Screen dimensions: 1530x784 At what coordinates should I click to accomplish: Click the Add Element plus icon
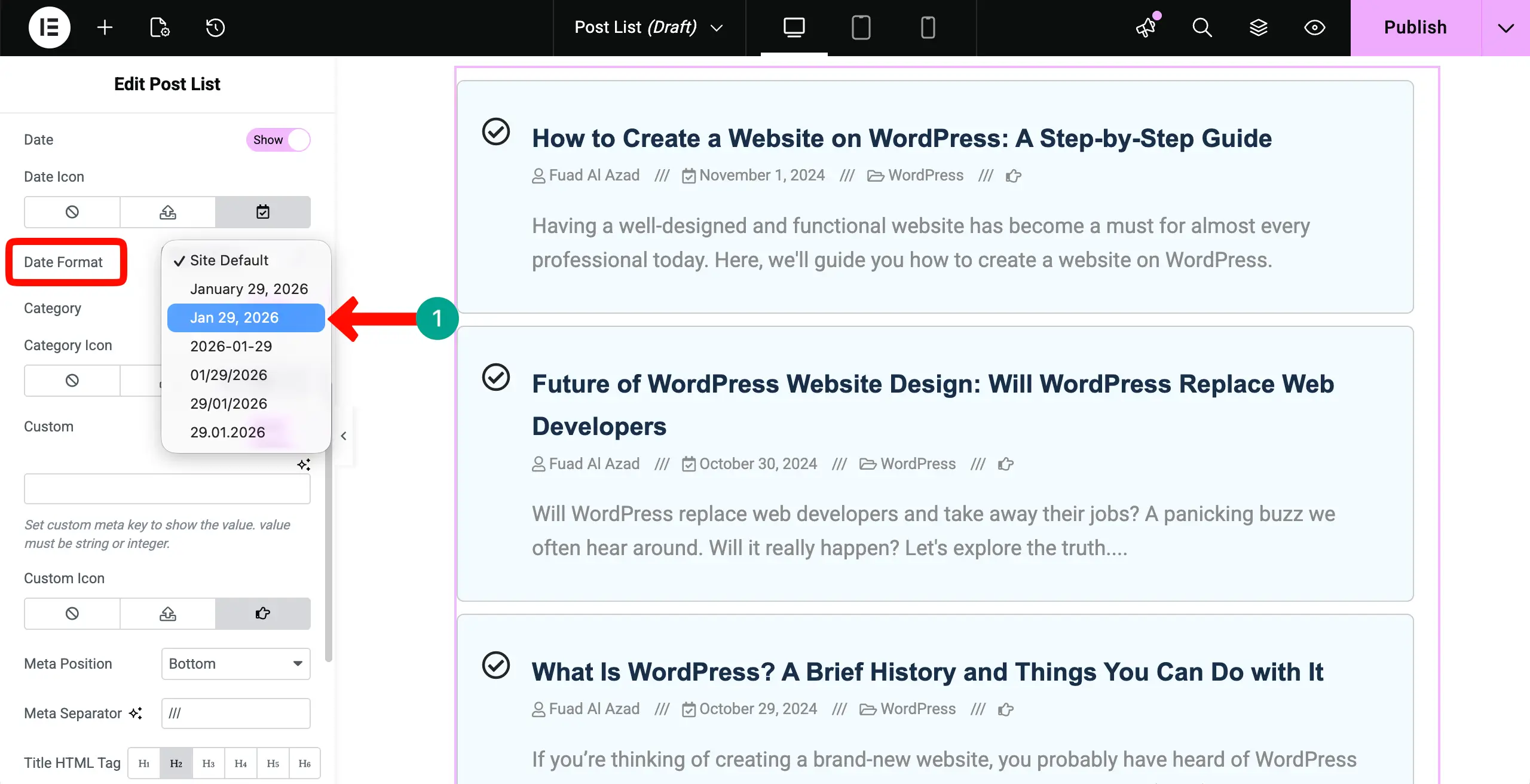pyautogui.click(x=105, y=27)
